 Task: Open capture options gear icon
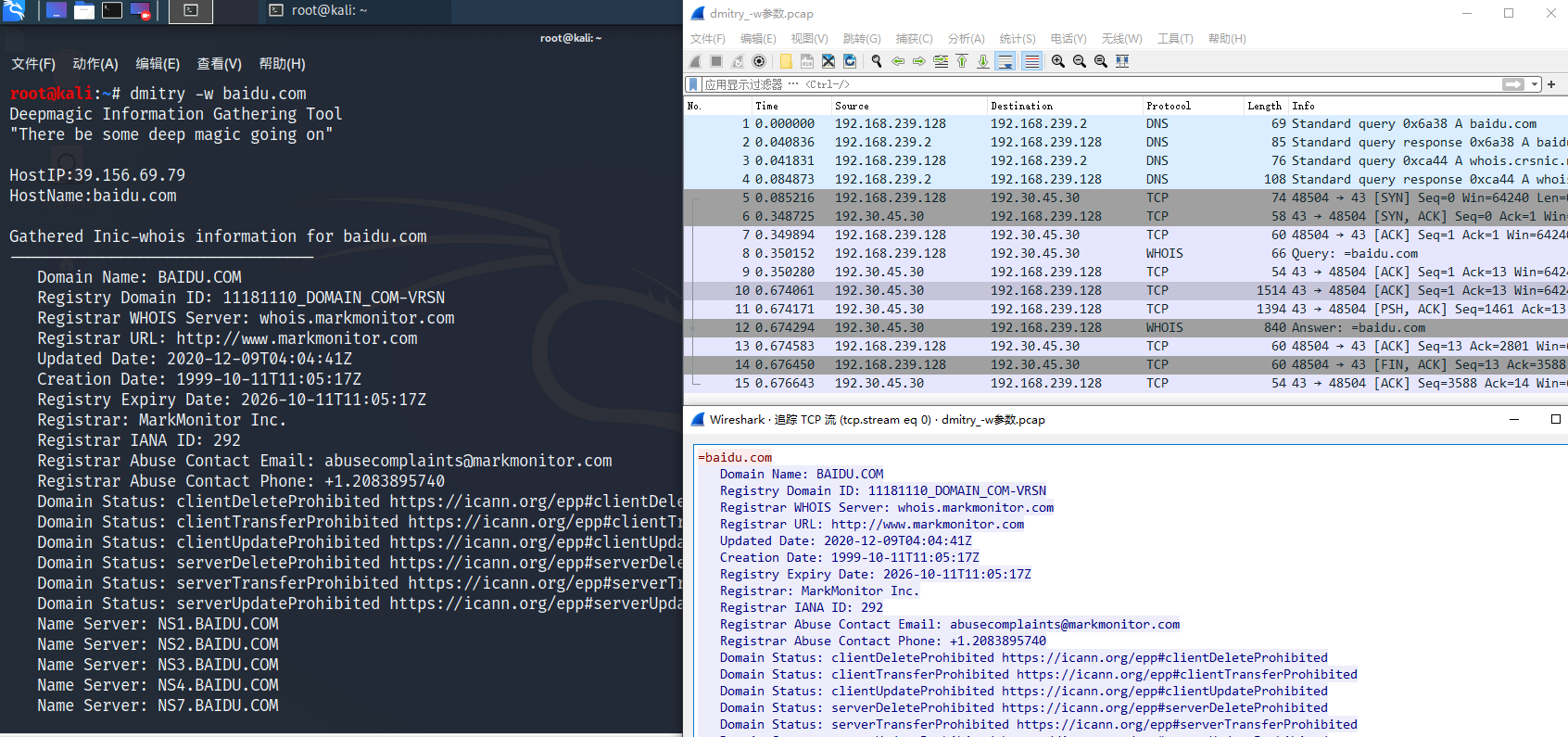click(x=759, y=61)
